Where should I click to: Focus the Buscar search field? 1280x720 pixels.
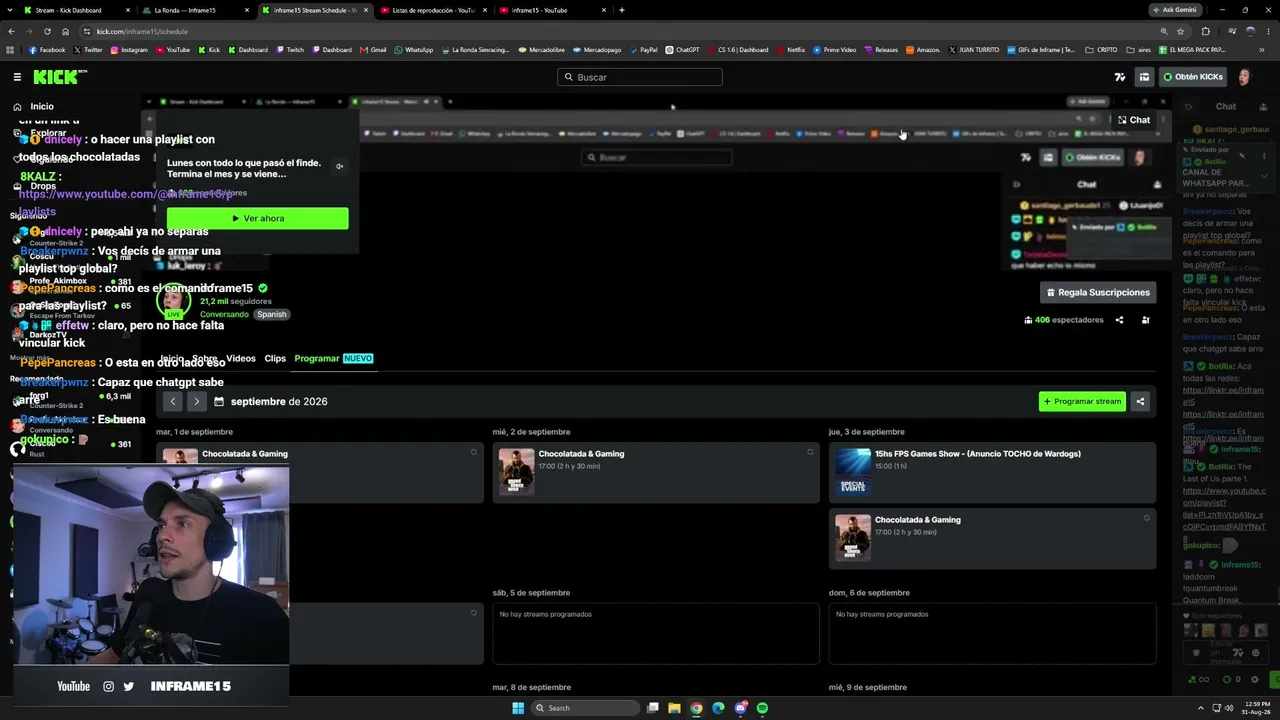[640, 77]
